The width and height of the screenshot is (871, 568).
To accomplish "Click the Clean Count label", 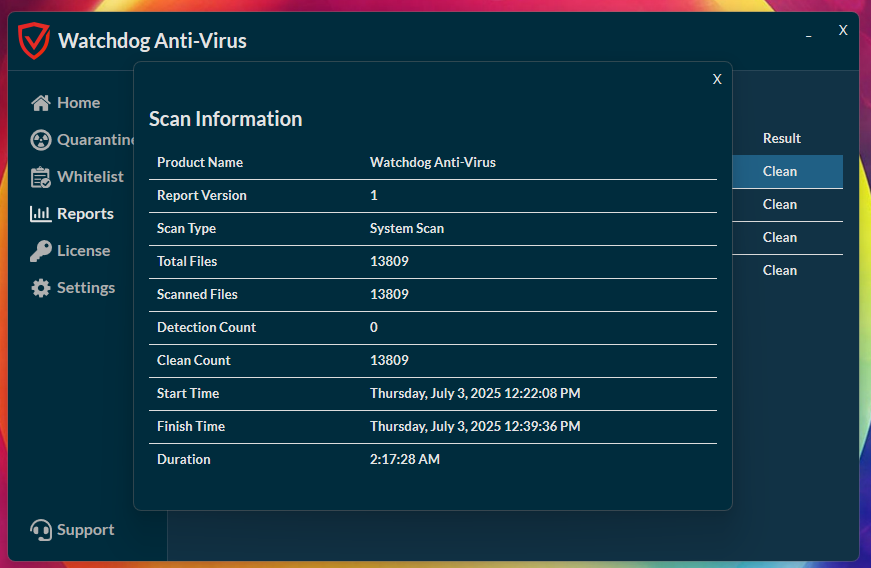I will click(x=193, y=360).
